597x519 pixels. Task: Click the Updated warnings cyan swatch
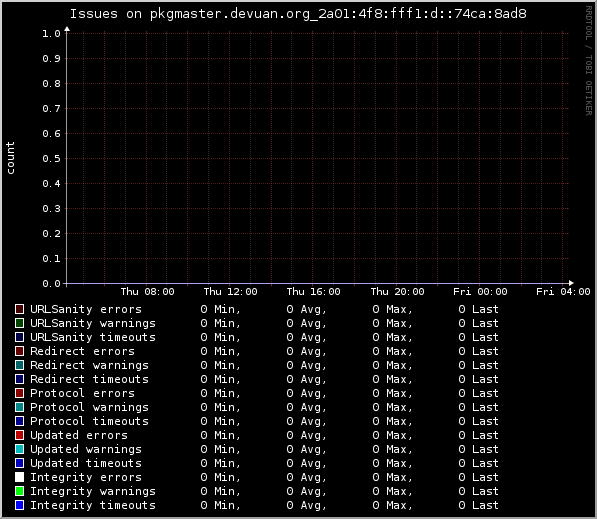(x=19, y=449)
